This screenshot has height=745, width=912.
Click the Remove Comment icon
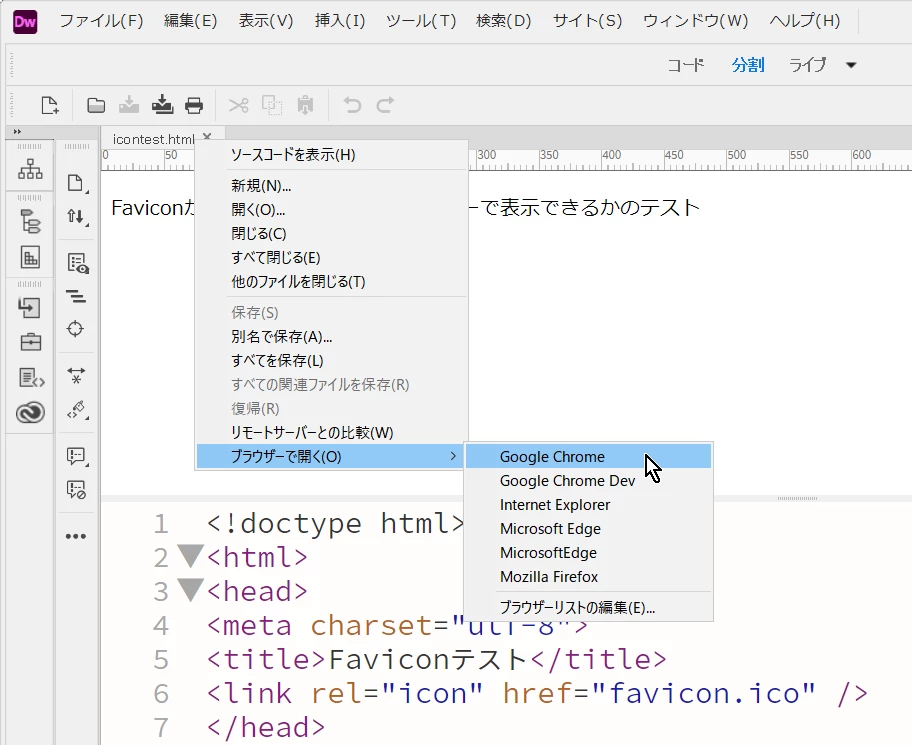pyautogui.click(x=76, y=490)
